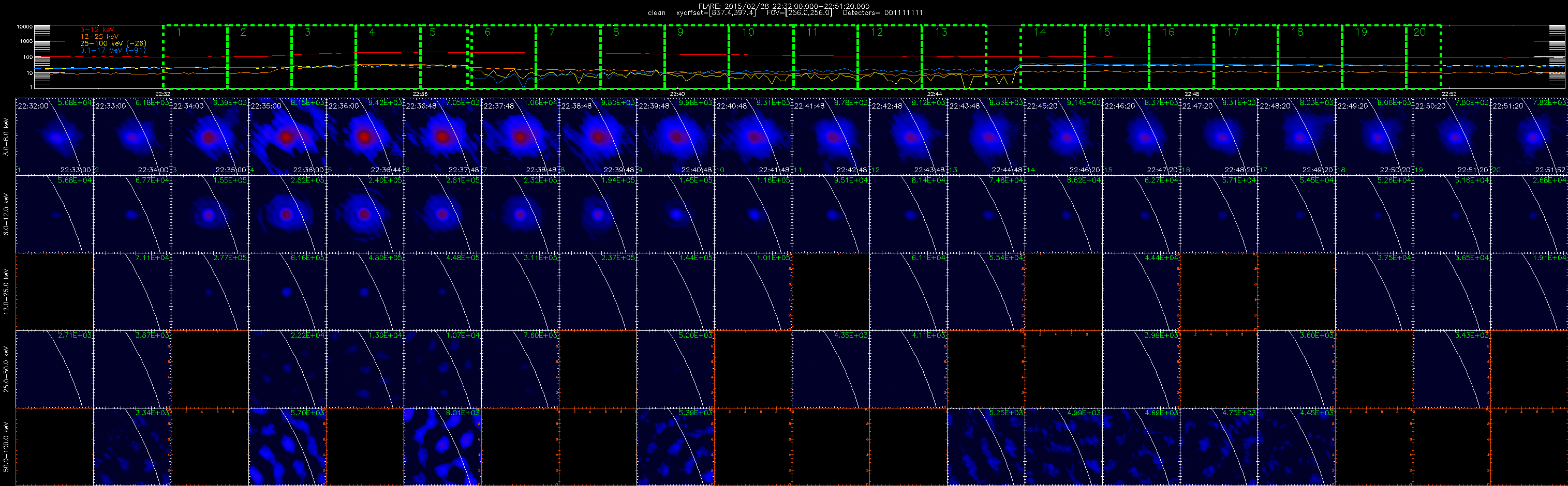Image resolution: width=1568 pixels, height=486 pixels.
Task: Open 50-100 keV image labeled 5.70E+03
Action: [287, 447]
